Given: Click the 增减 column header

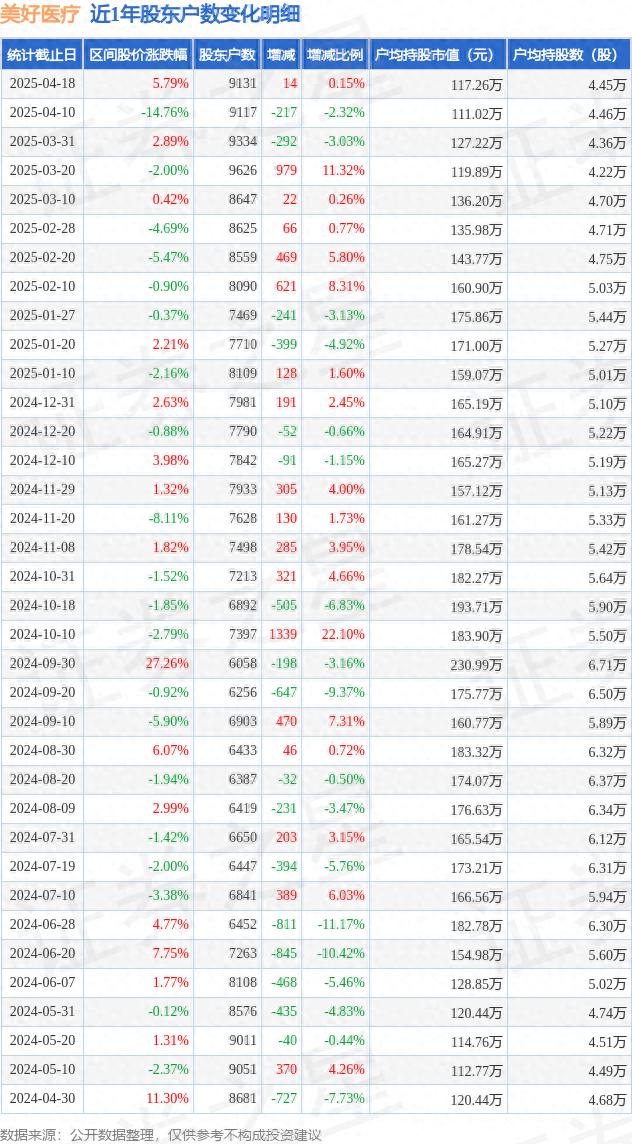Looking at the screenshot, I should [x=281, y=55].
